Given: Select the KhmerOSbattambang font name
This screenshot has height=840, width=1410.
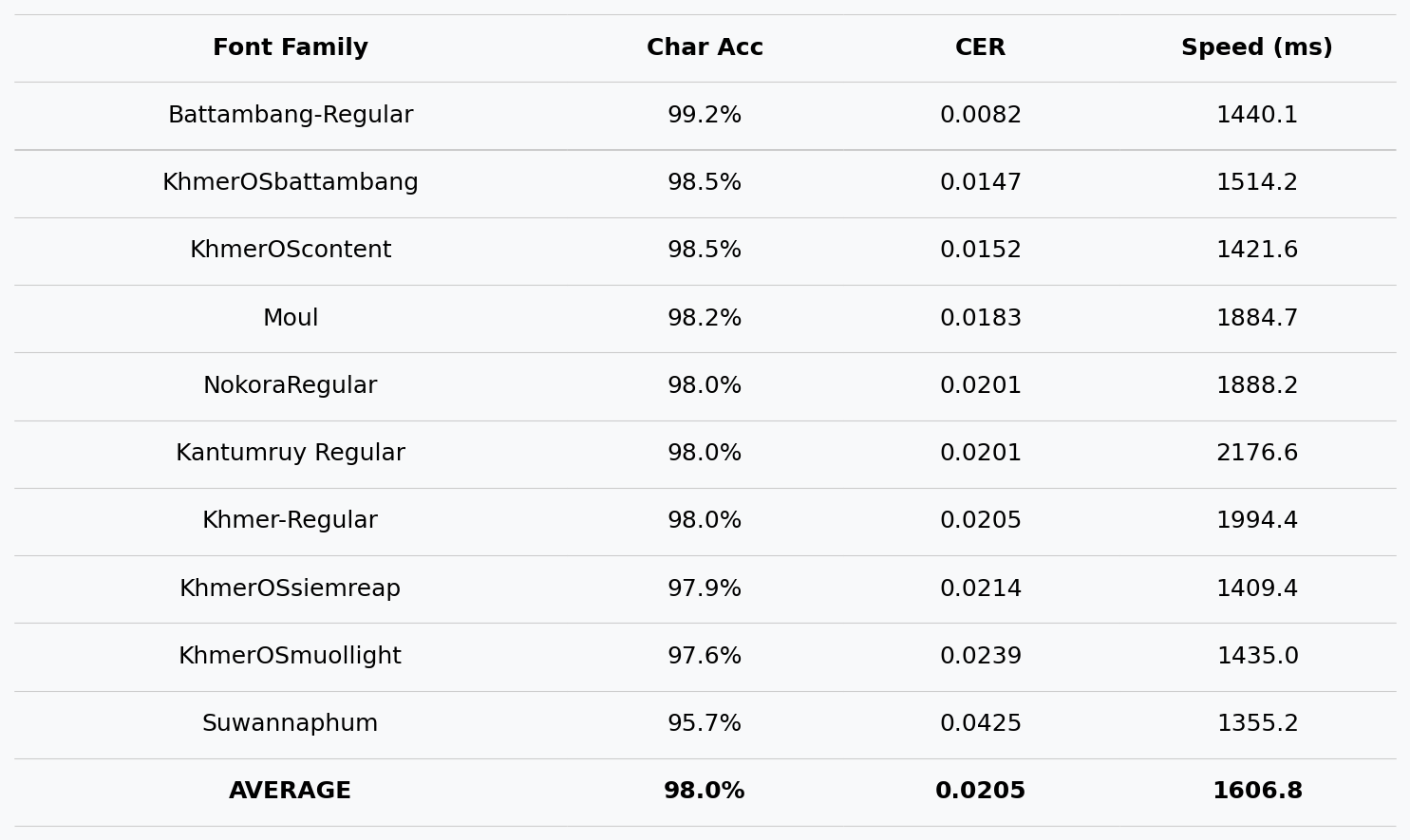Looking at the screenshot, I should pyautogui.click(x=291, y=183).
